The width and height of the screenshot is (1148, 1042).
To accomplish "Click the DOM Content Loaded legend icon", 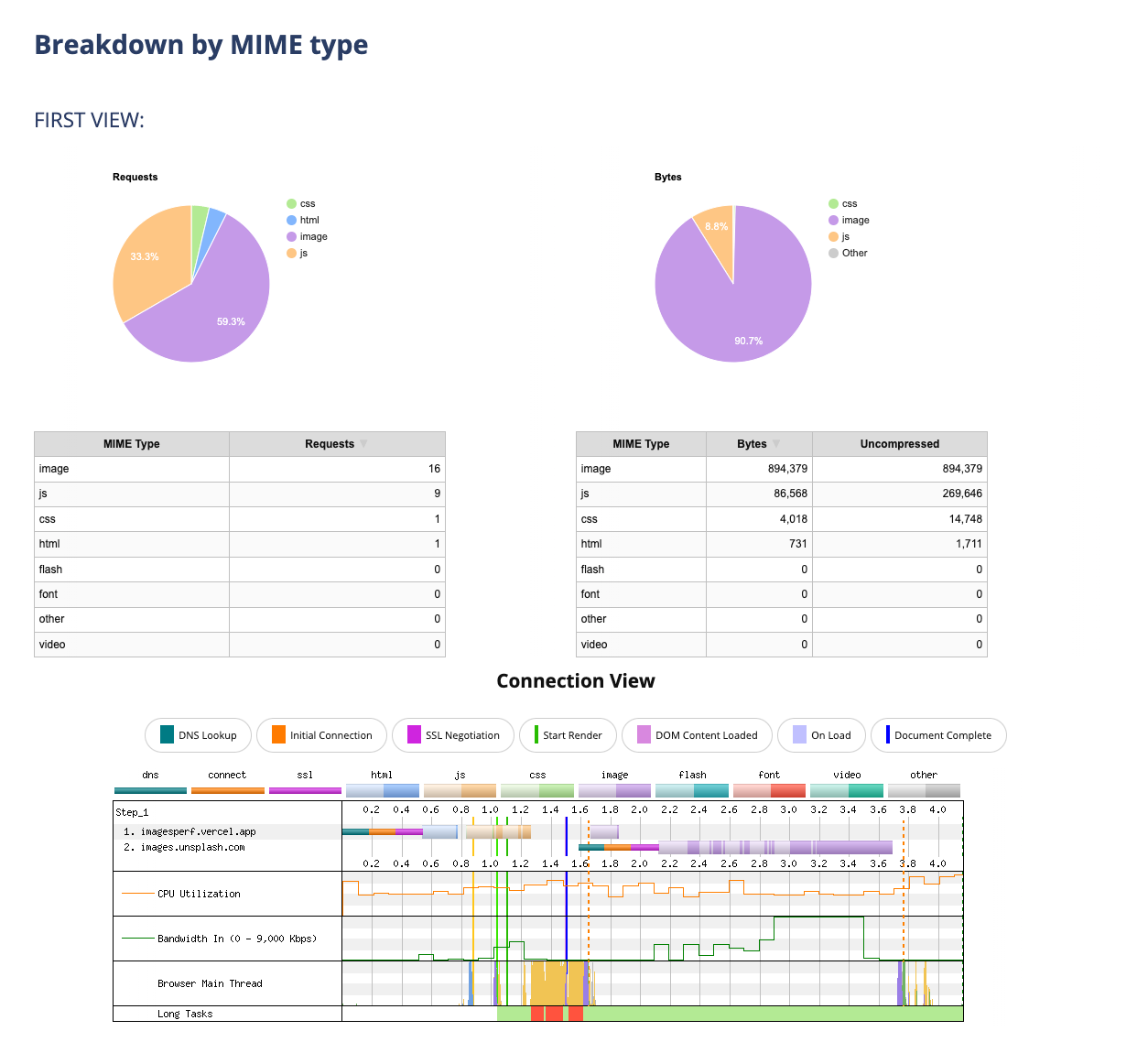I will click(644, 734).
